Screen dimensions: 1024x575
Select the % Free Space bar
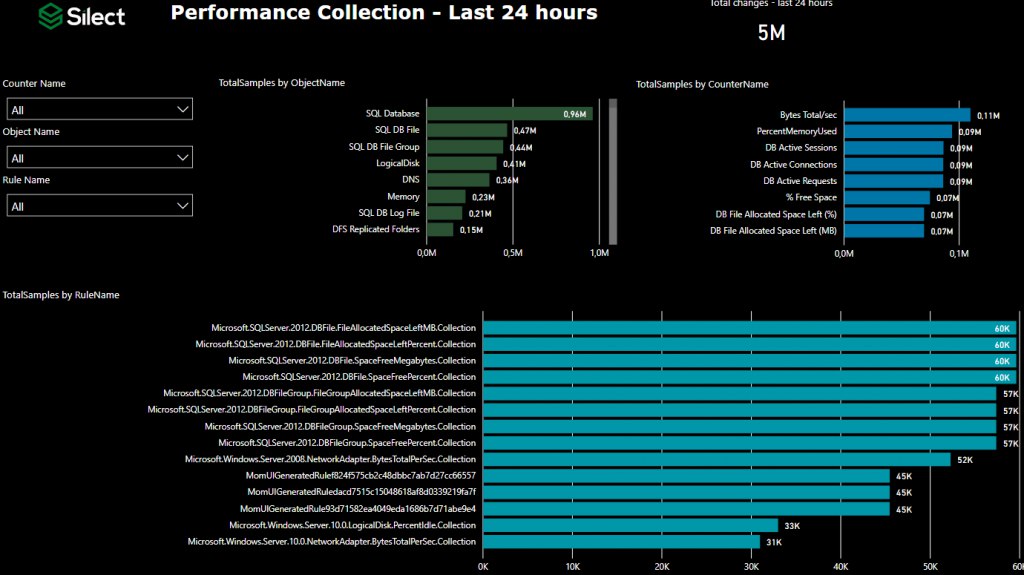point(887,197)
